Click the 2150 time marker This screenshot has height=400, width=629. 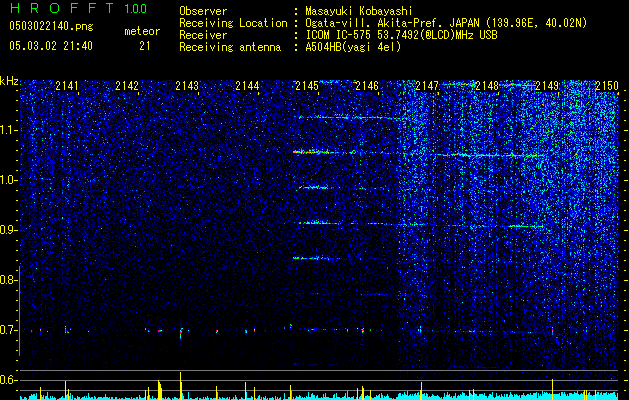point(607,85)
